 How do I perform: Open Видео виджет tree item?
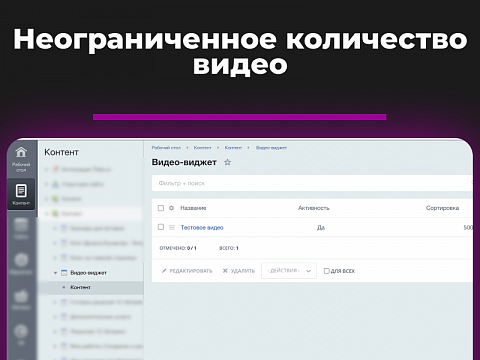pyautogui.click(x=88, y=273)
